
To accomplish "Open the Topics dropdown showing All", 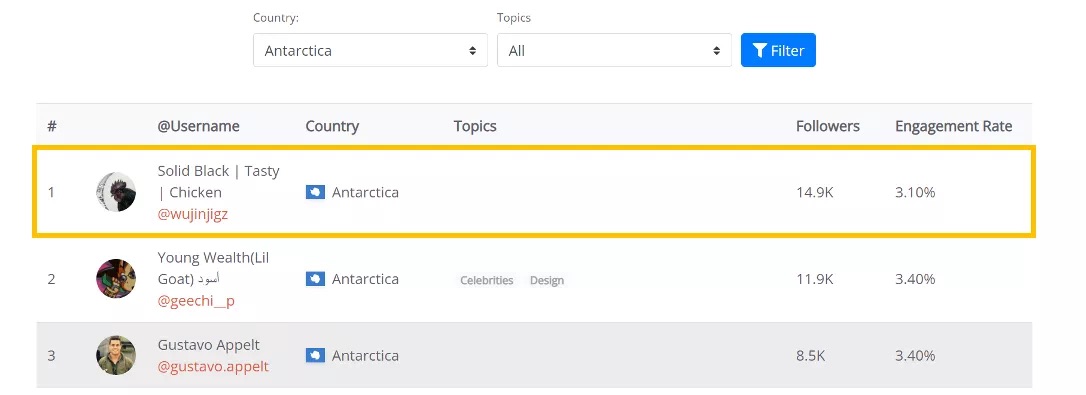I will (614, 51).
